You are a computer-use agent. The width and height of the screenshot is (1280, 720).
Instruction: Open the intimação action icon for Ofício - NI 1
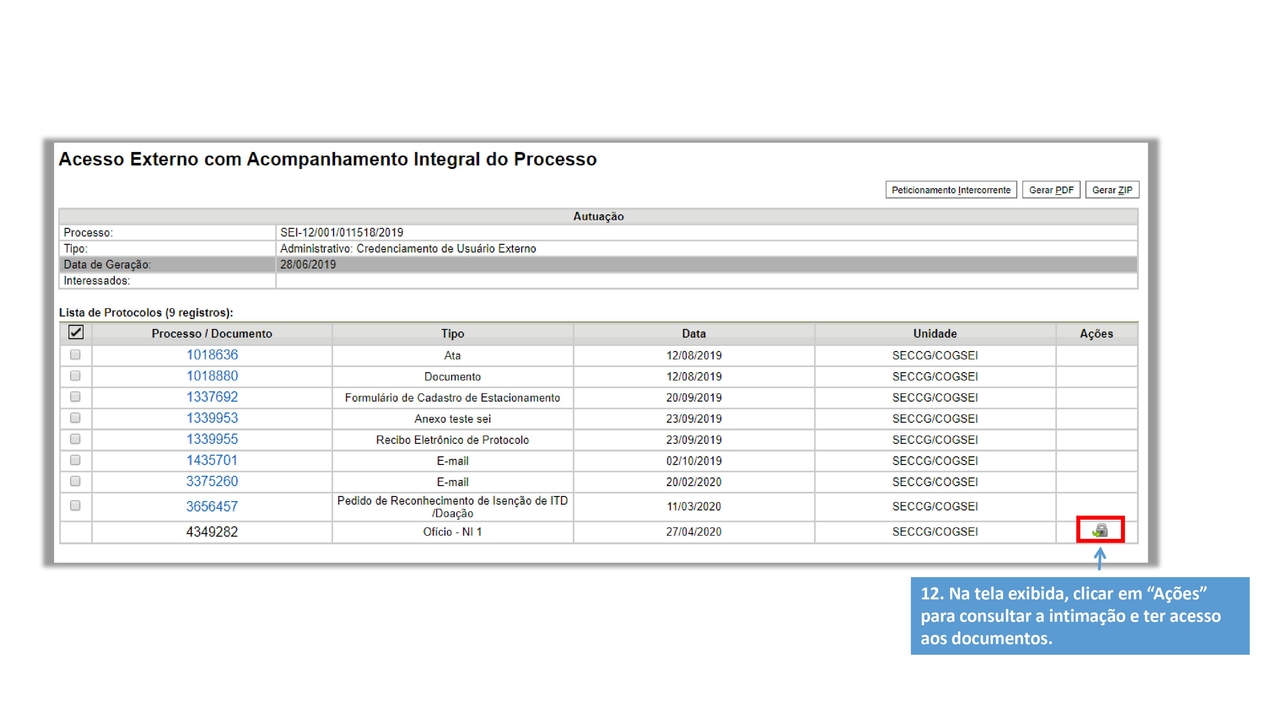(x=1100, y=530)
